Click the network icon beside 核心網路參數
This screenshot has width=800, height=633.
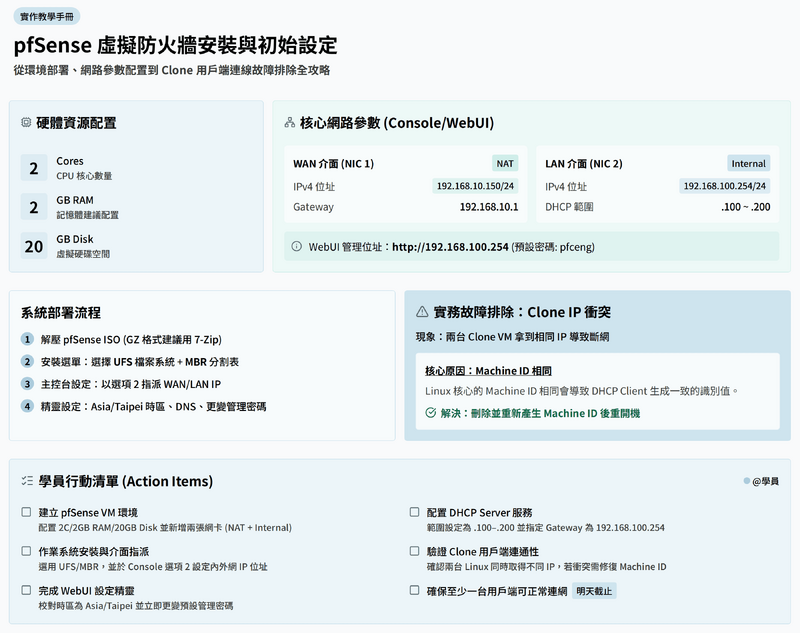pyautogui.click(x=290, y=123)
